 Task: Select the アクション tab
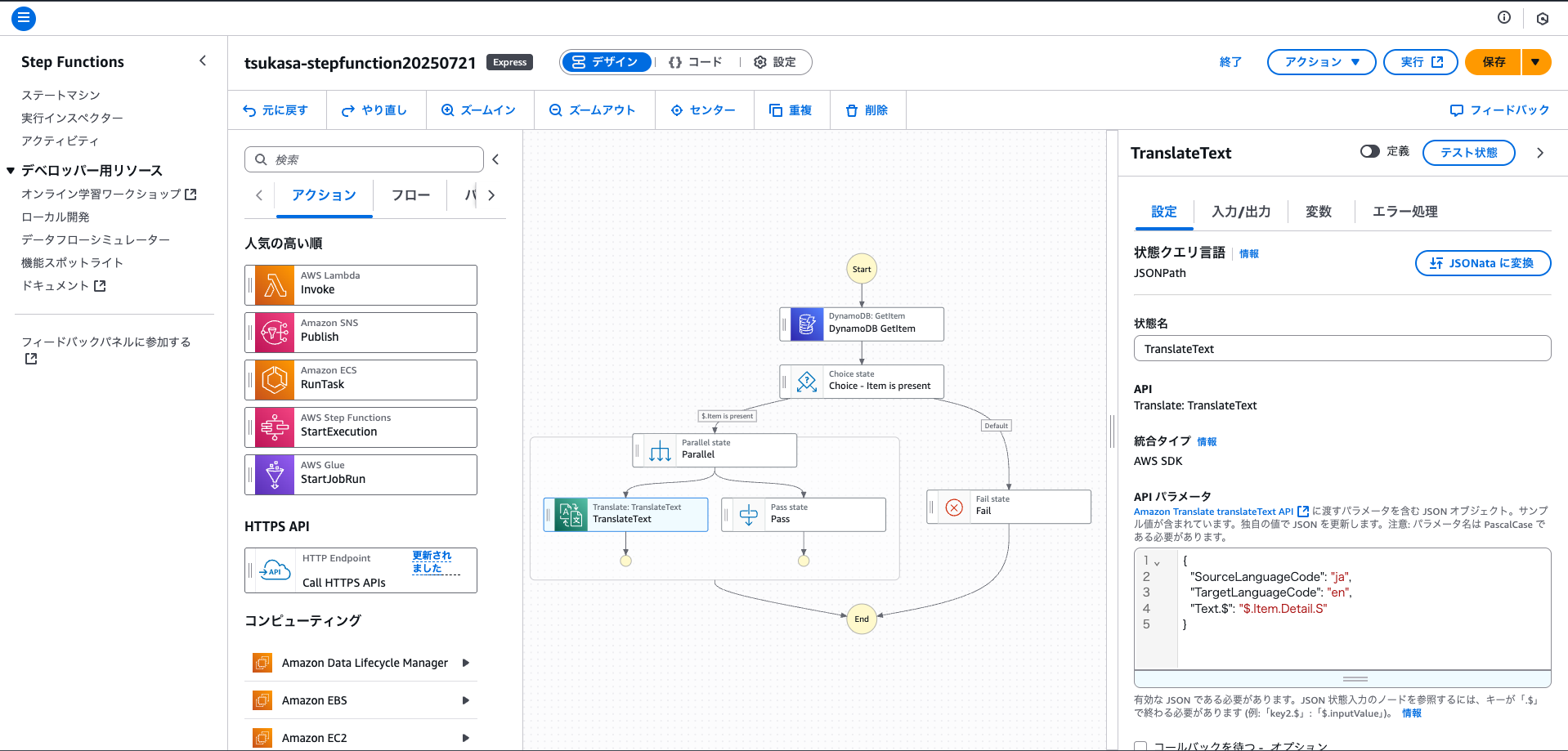325,195
